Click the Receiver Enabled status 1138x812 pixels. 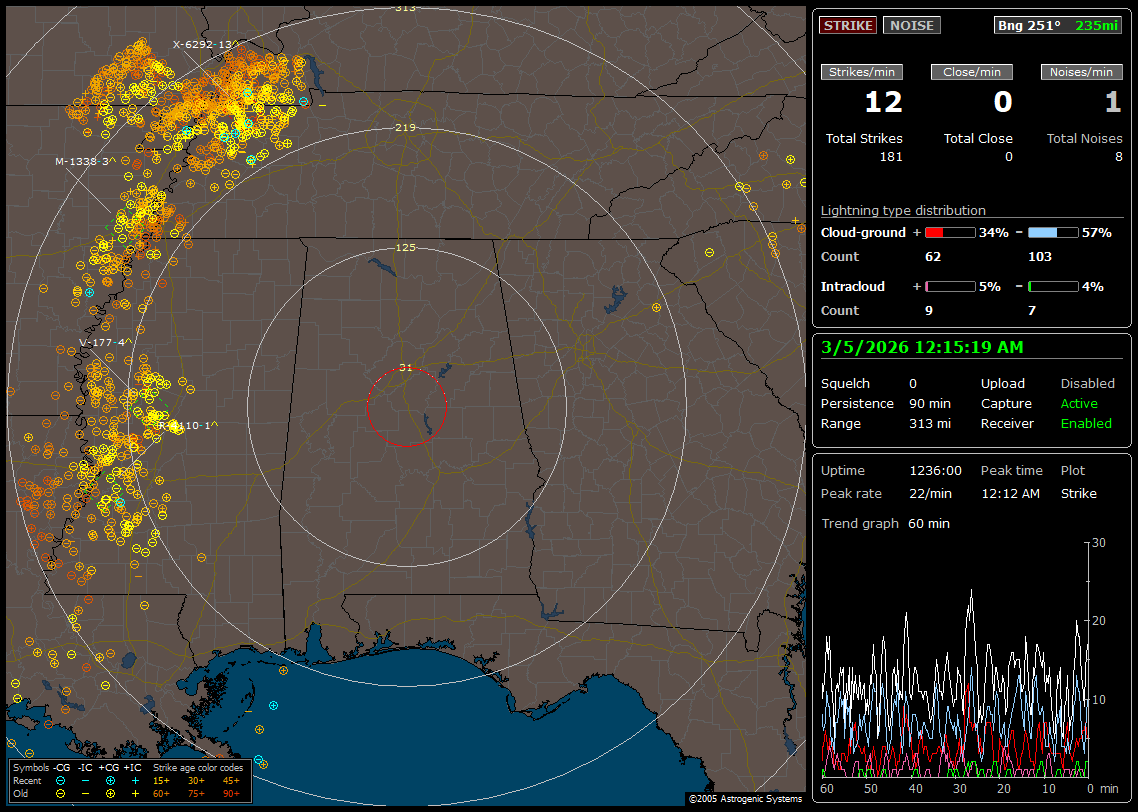1086,424
